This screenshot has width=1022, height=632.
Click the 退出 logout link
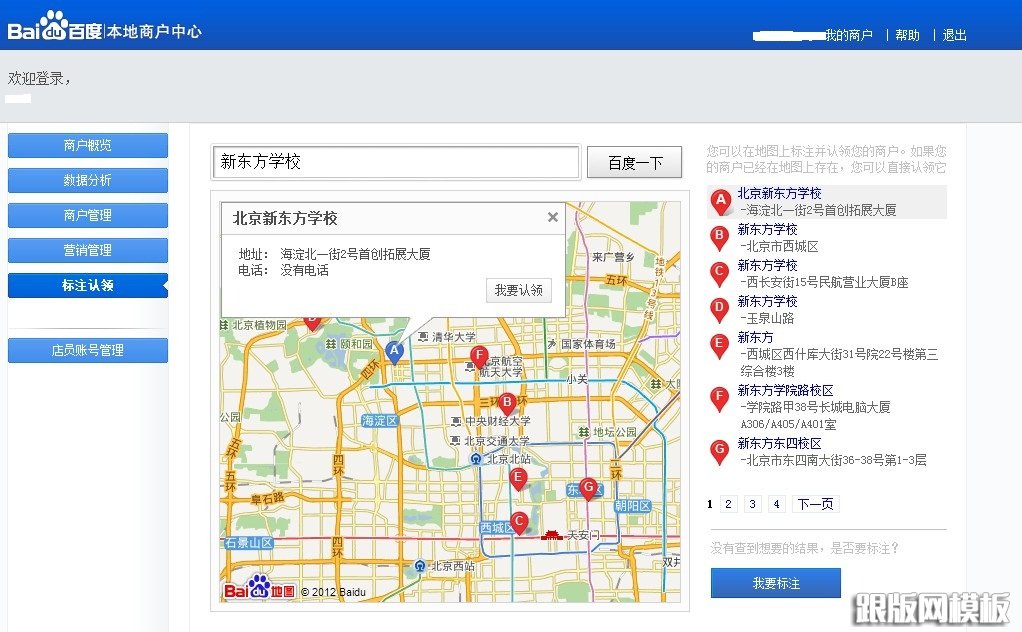coord(955,35)
